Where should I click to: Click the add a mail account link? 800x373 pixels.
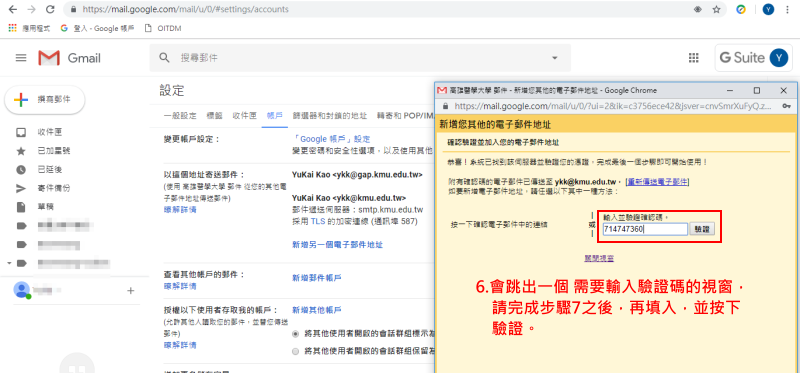[x=316, y=278]
